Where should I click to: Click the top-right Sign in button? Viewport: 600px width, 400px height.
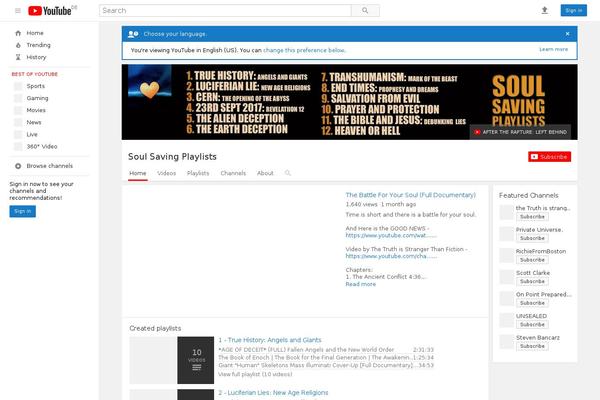[574, 11]
